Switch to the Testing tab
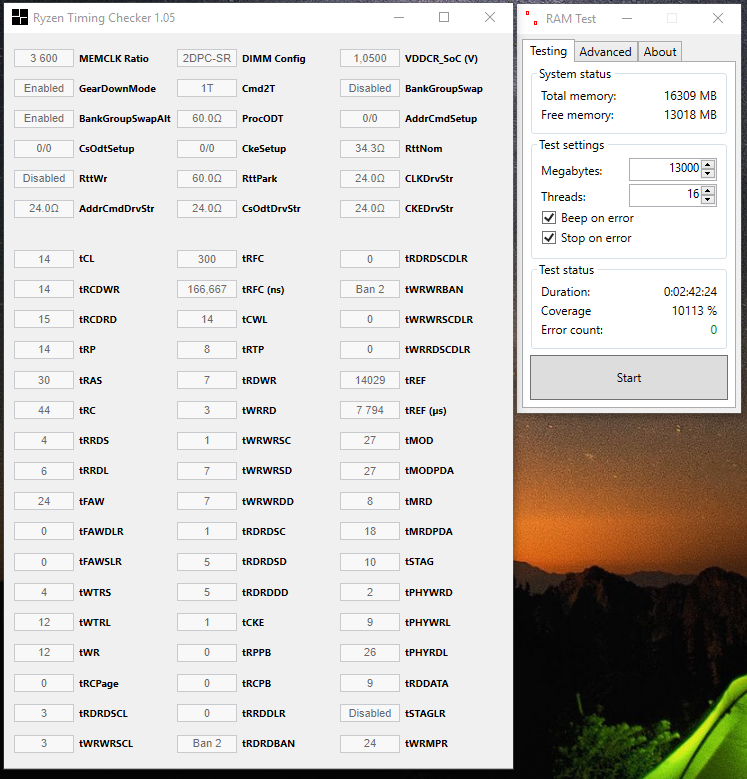Screen dimensions: 747x779 pyautogui.click(x=548, y=51)
